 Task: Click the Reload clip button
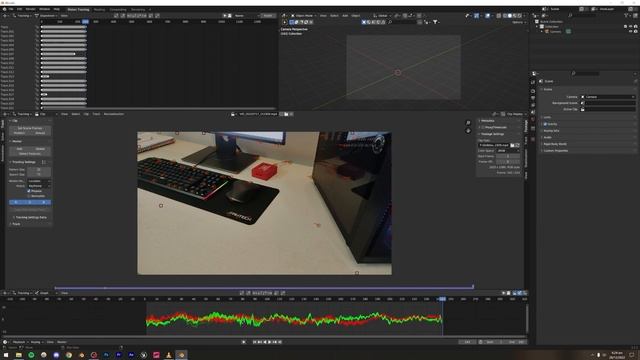click(x=40, y=133)
